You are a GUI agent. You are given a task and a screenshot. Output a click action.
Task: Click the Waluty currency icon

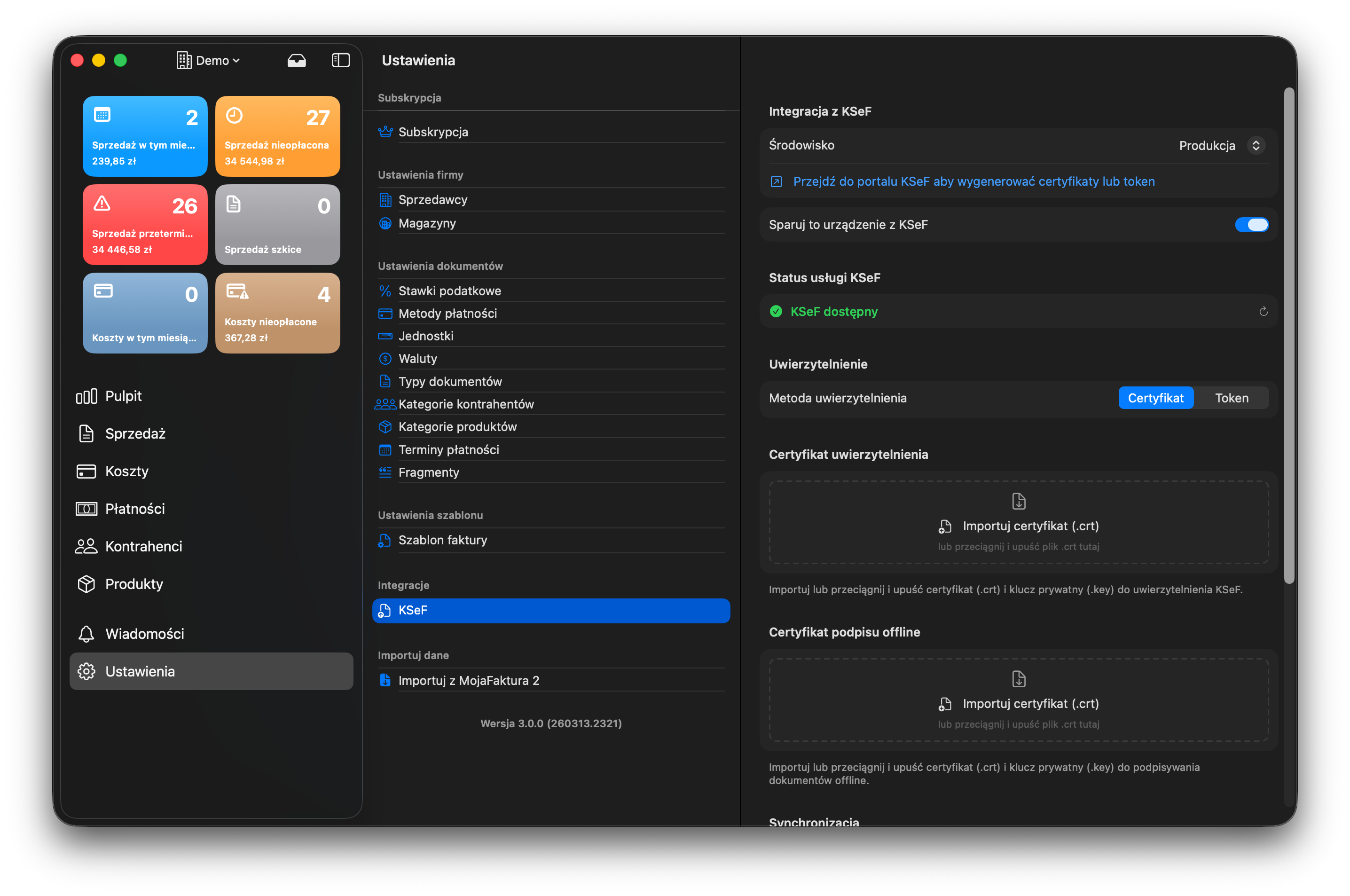coord(385,359)
